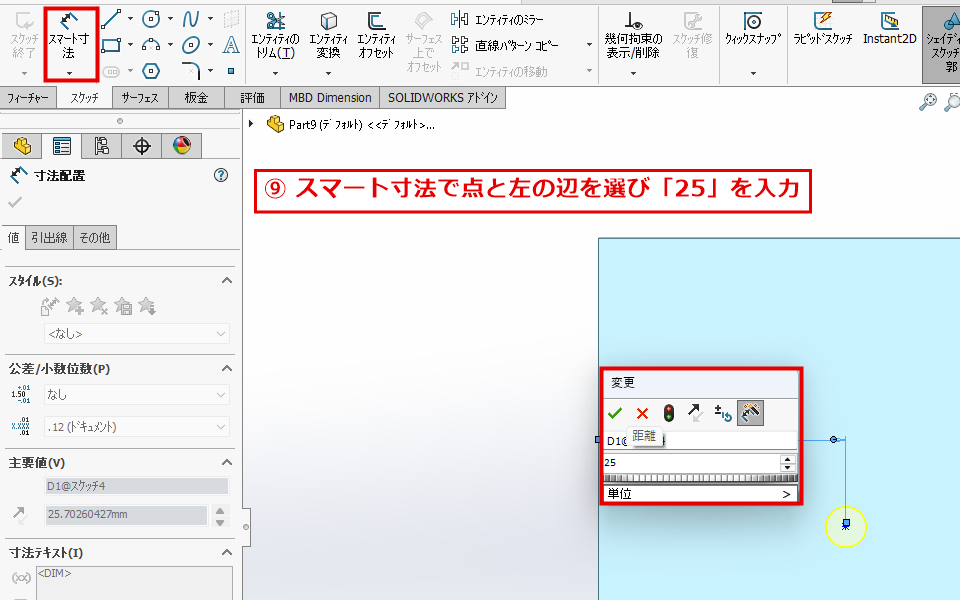
Task: Click Convert Entities (エンティティ変換)
Action: point(328,36)
